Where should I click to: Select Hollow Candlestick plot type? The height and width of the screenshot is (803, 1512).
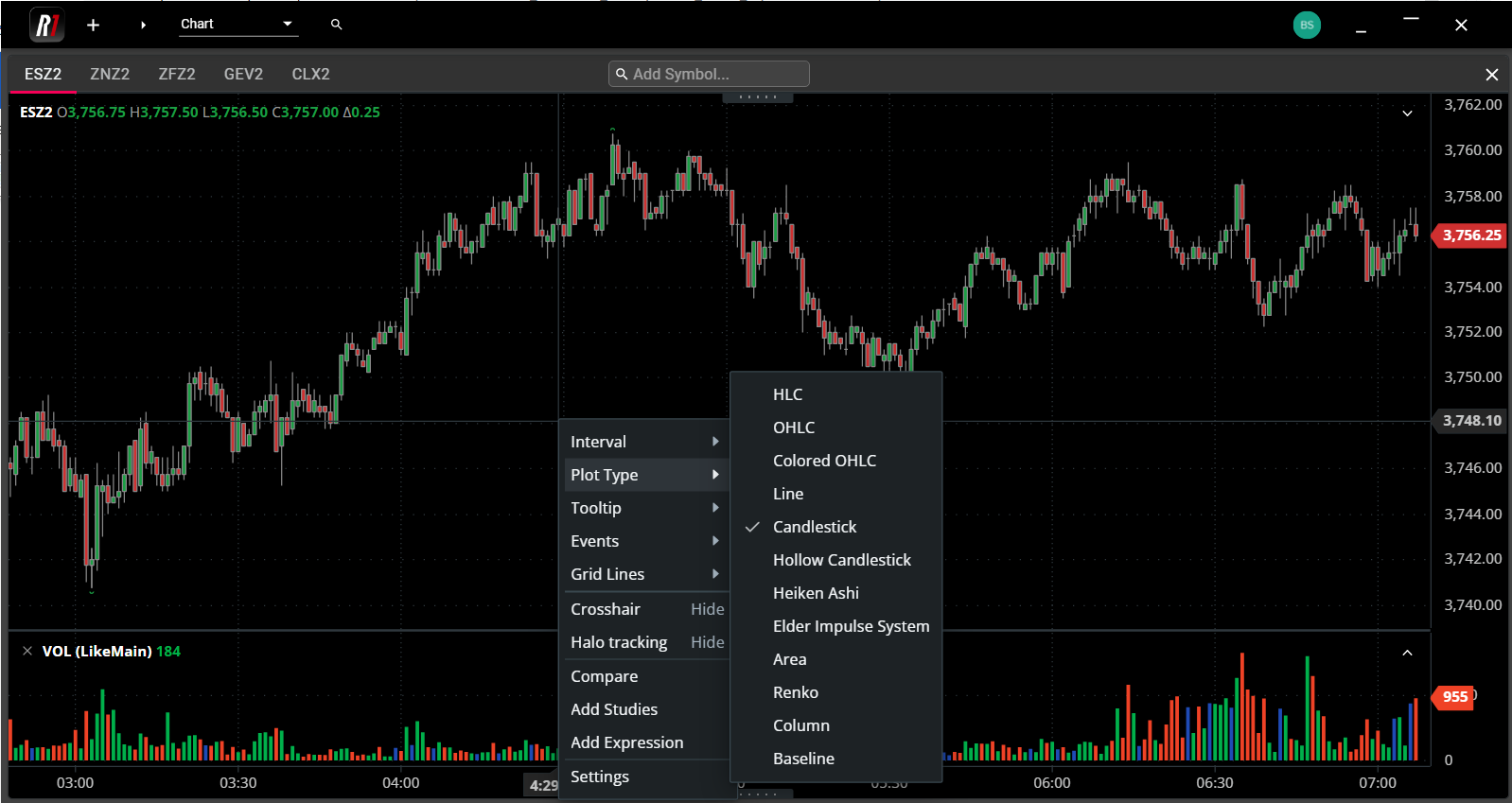click(x=836, y=560)
